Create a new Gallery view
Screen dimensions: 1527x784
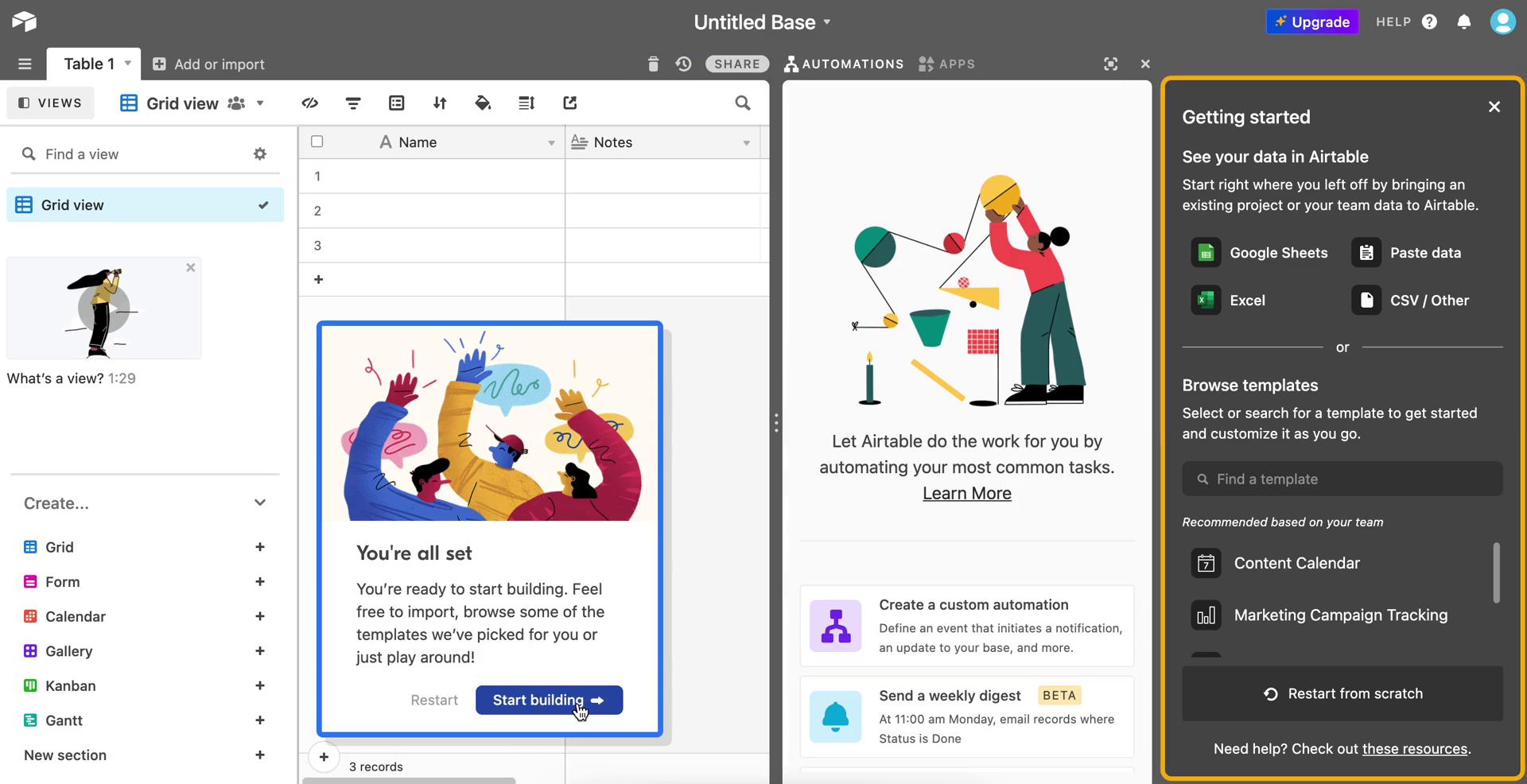[260, 651]
